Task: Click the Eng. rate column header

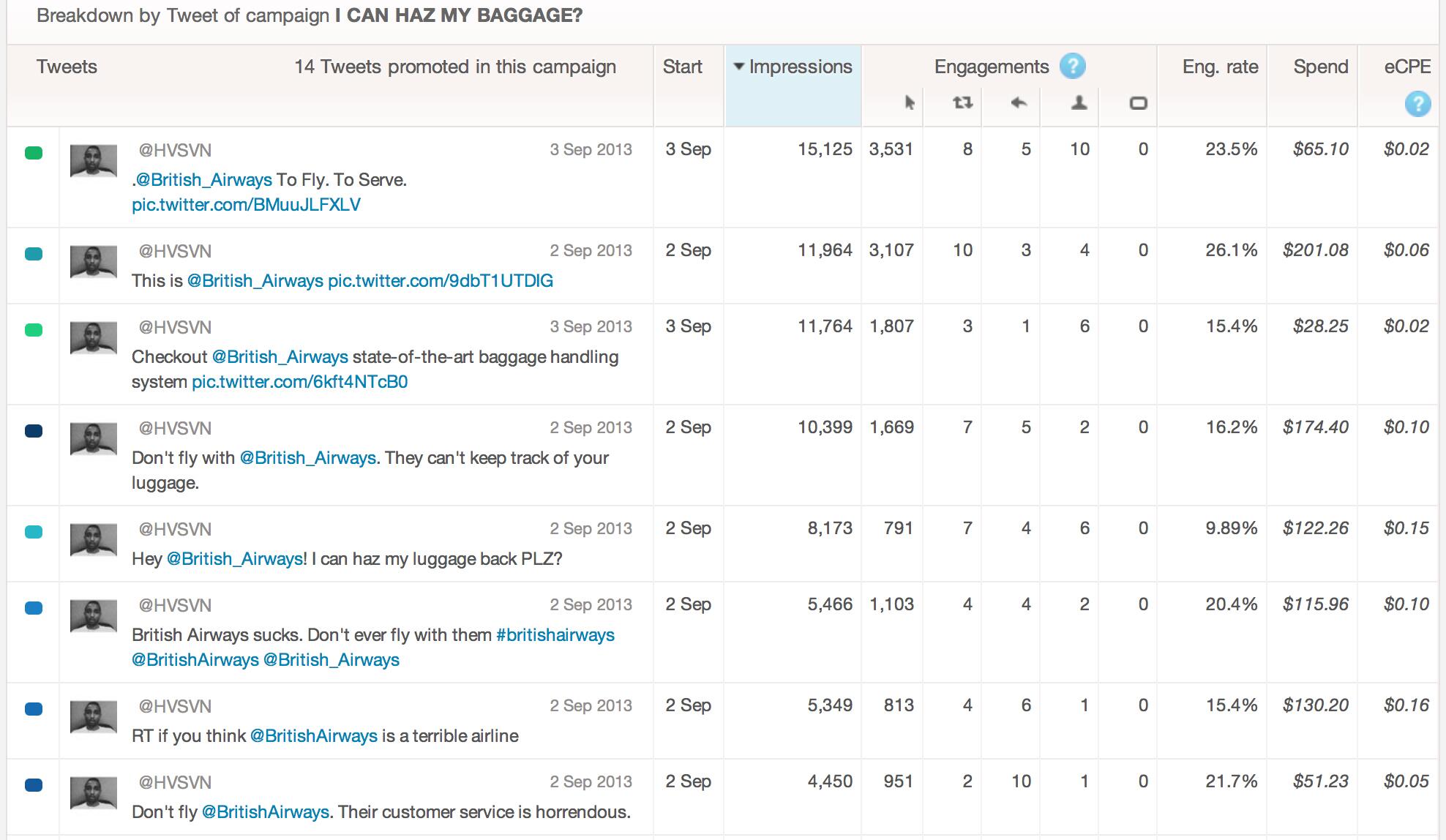Action: pyautogui.click(x=1220, y=67)
